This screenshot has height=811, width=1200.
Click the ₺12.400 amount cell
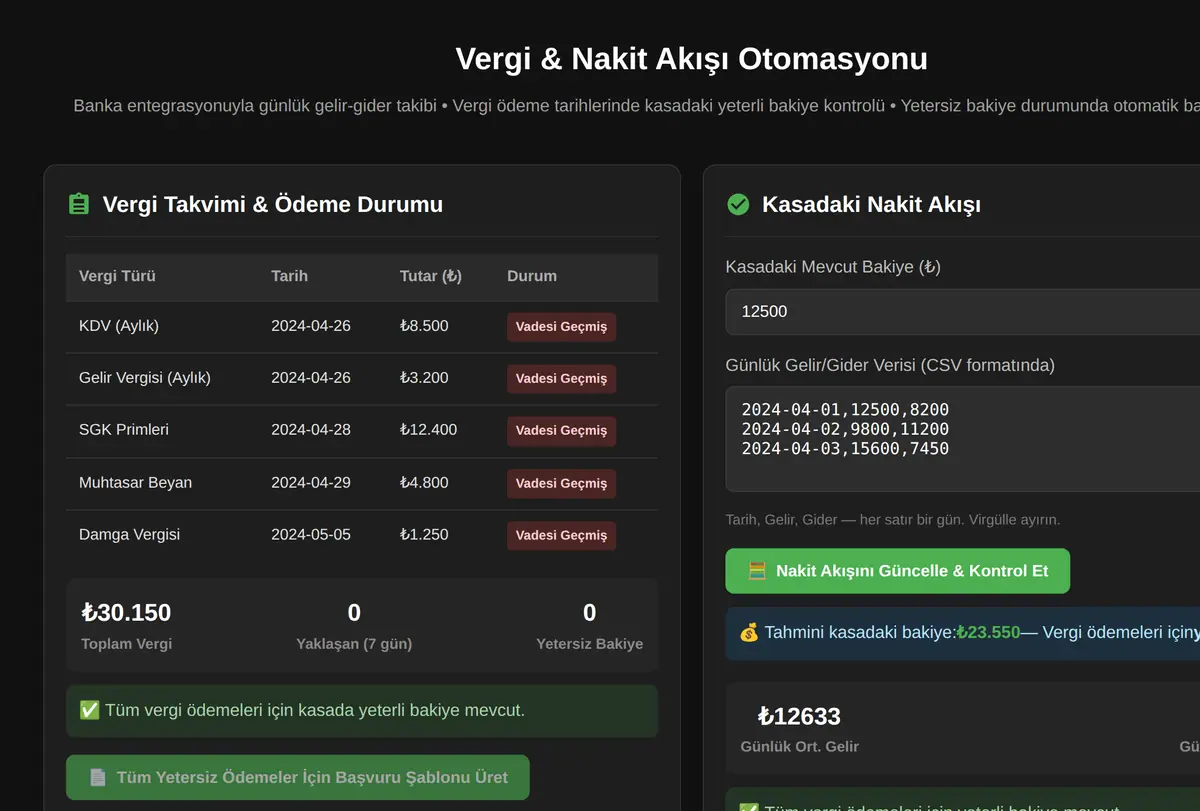pyautogui.click(x=428, y=430)
